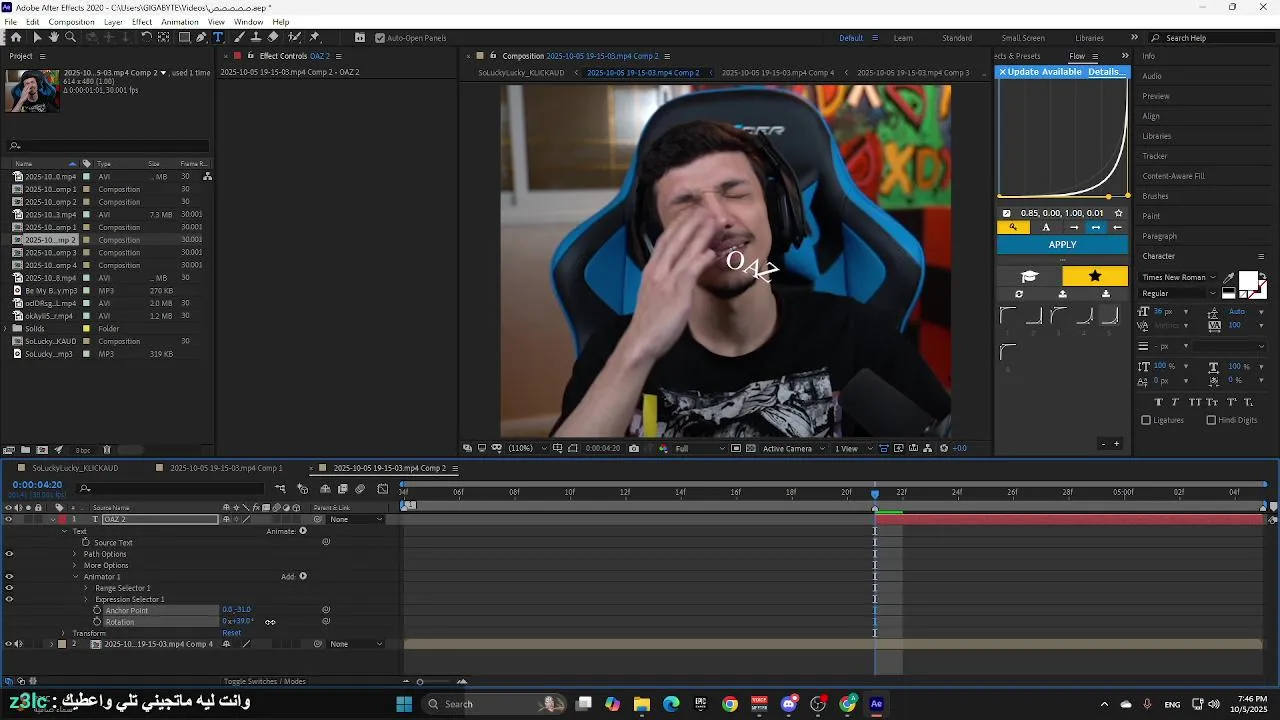Screen dimensions: 1280x720
Task: Open OAZ 2 parent None dropdown
Action: pyautogui.click(x=356, y=520)
